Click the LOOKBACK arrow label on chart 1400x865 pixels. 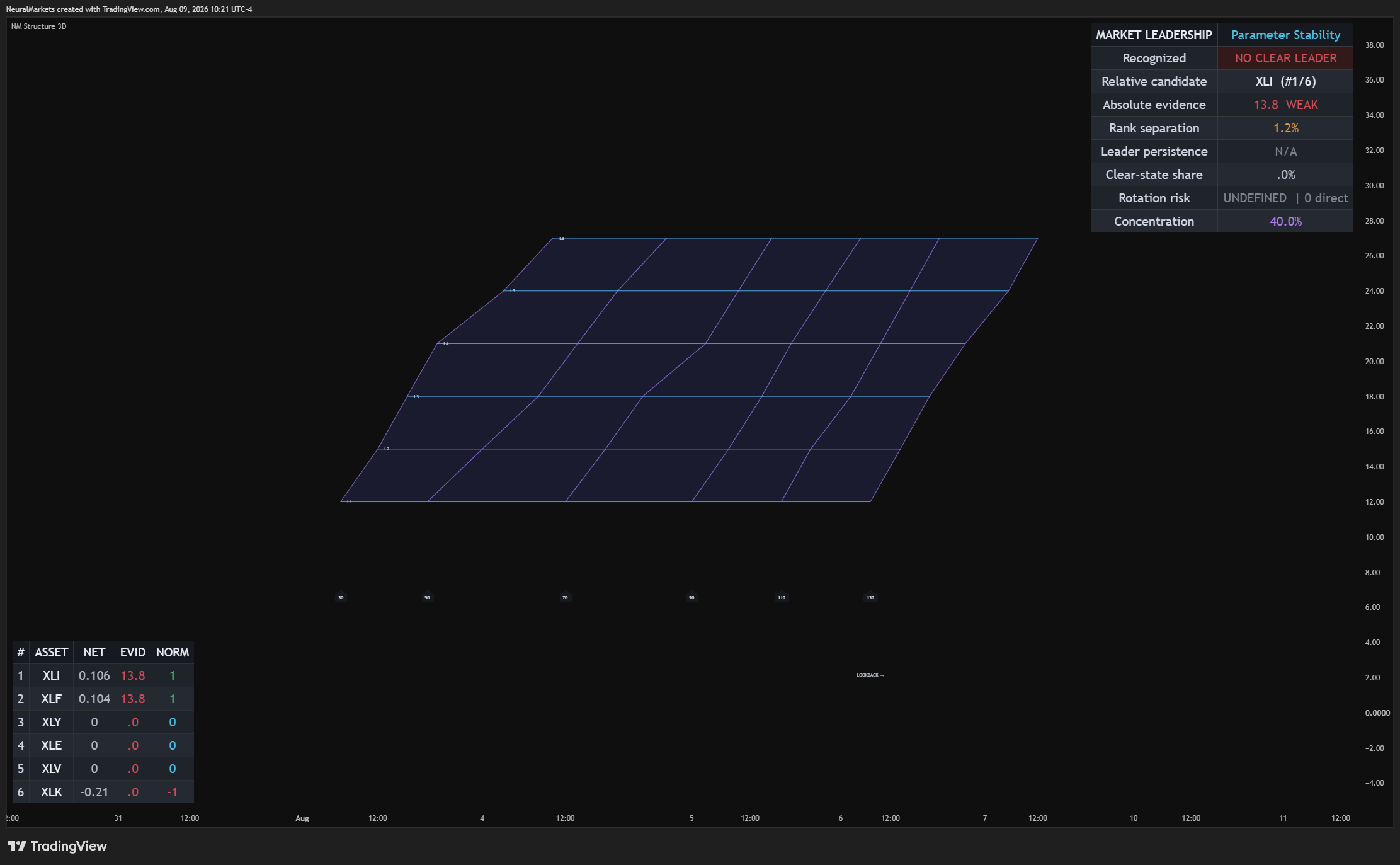pos(870,675)
